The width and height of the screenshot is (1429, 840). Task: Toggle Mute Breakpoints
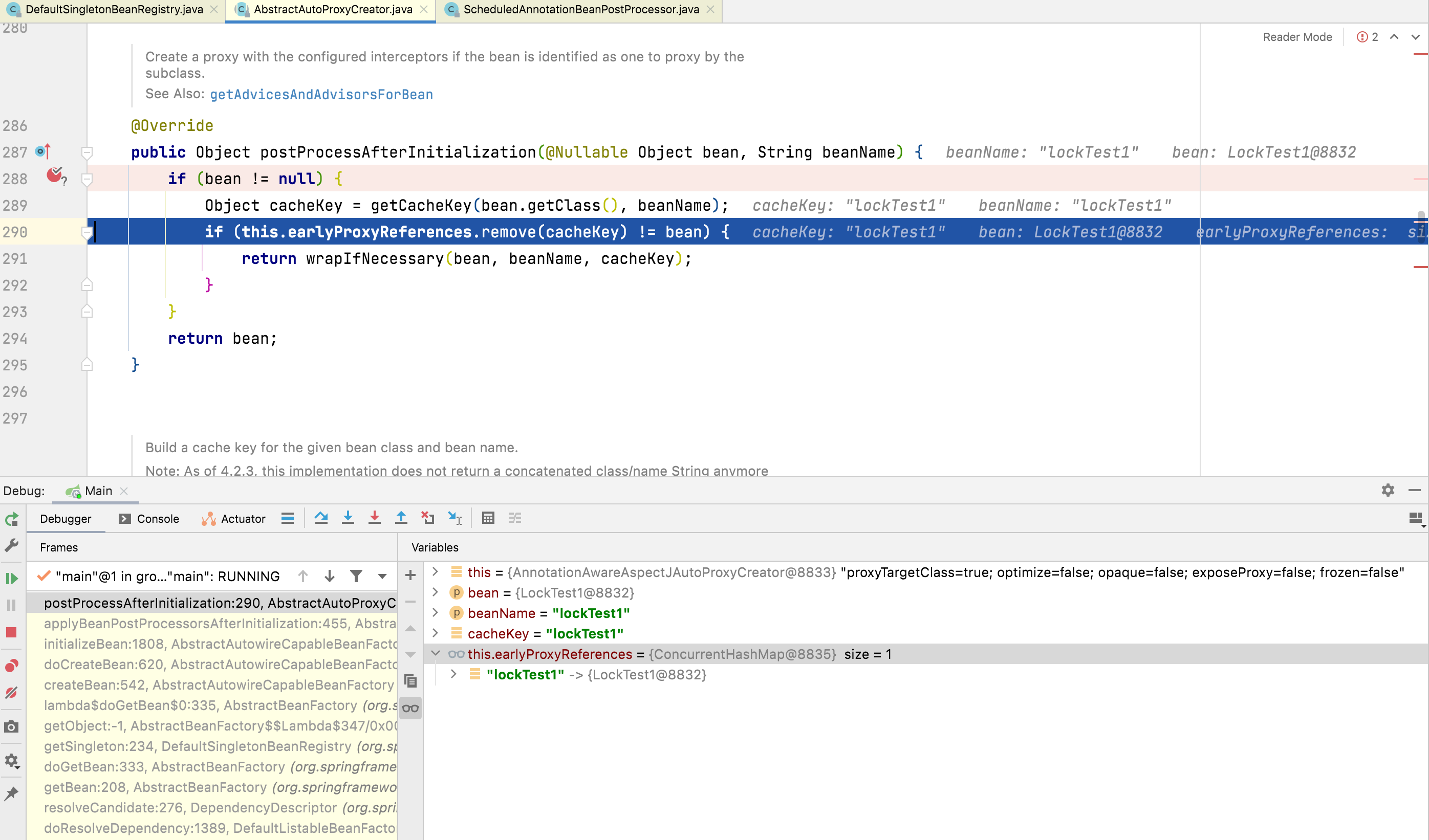pyautogui.click(x=11, y=692)
